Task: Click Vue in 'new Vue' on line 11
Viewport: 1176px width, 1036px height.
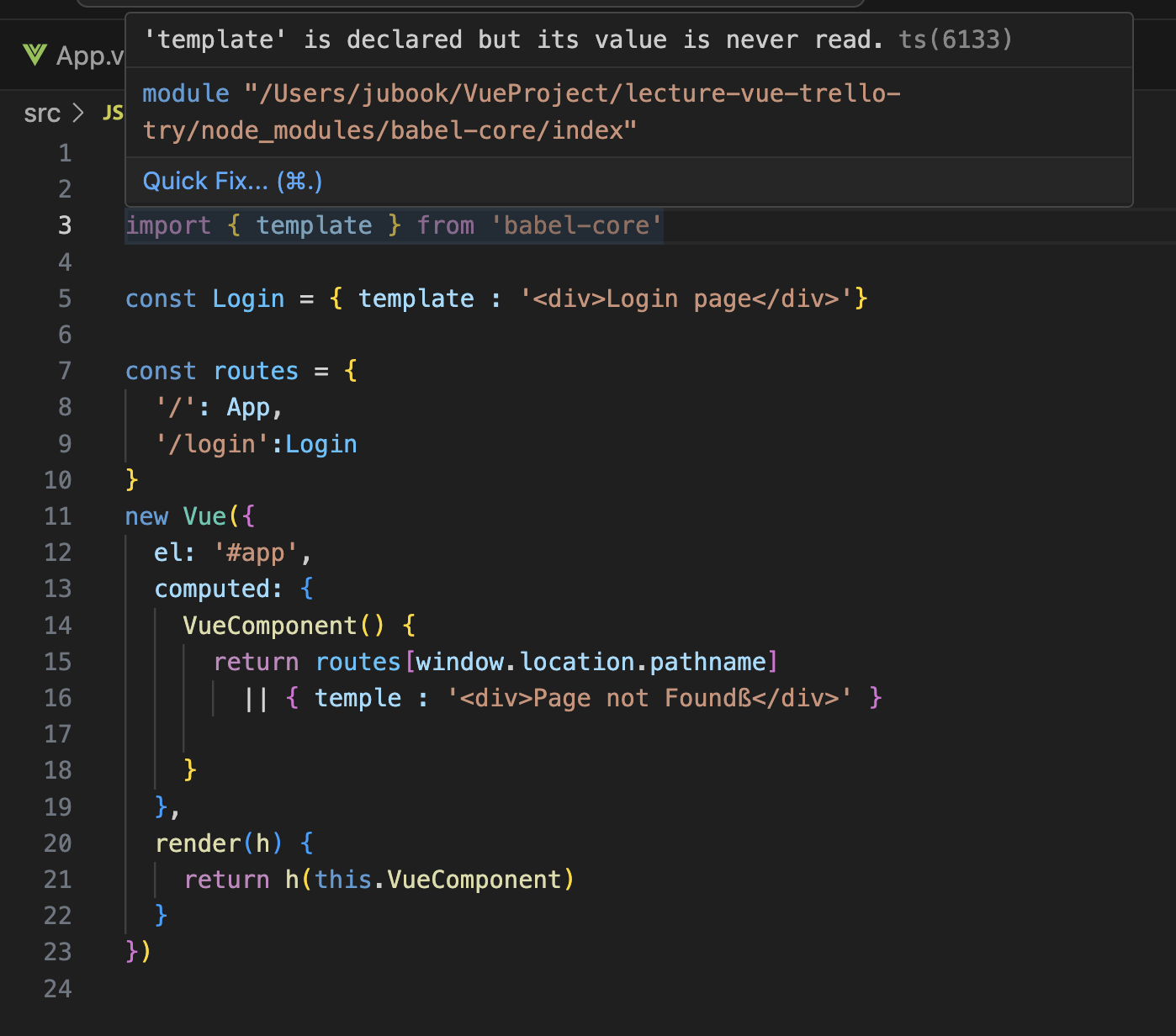Action: (204, 516)
